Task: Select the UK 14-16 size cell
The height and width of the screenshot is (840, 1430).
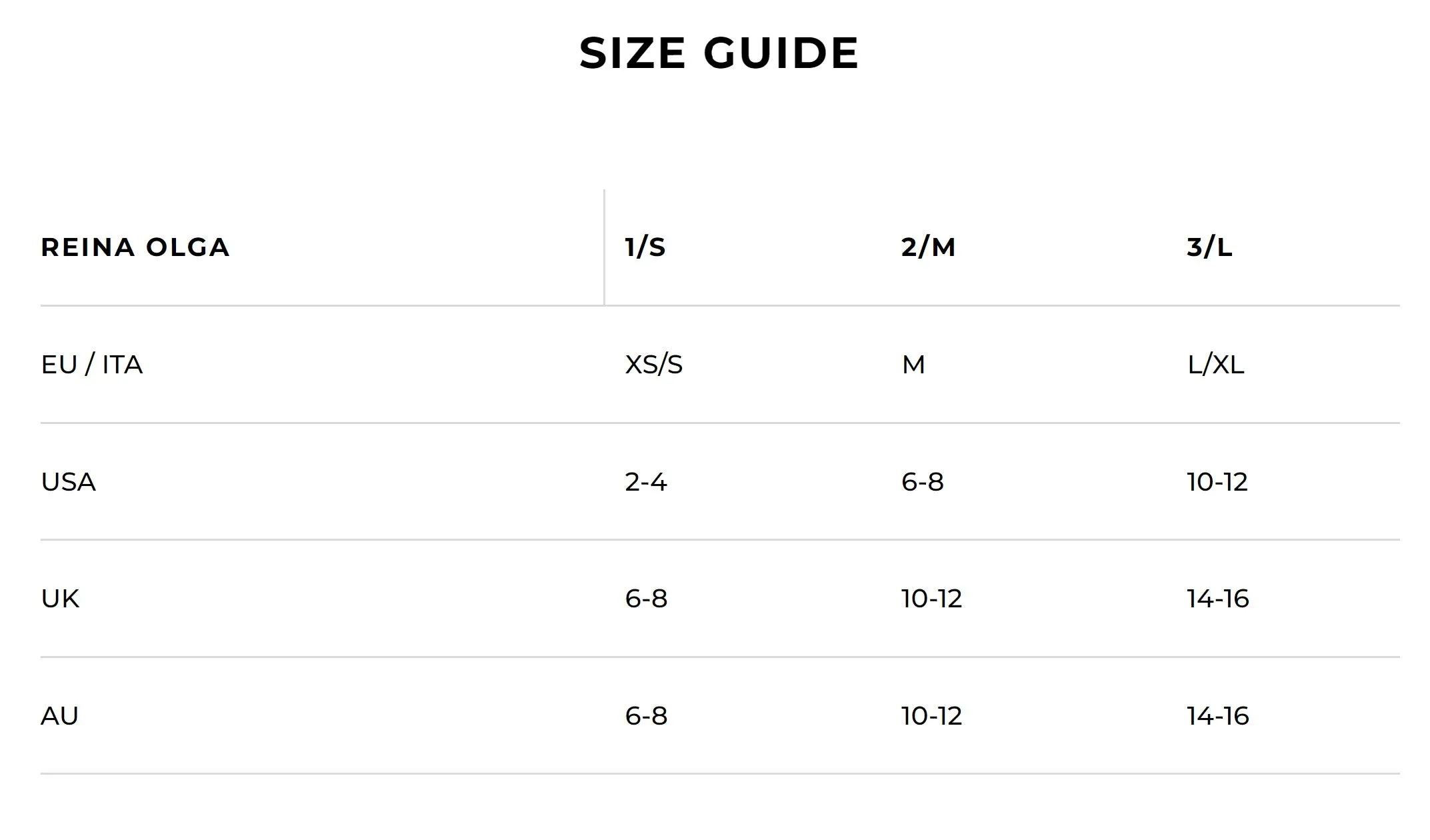Action: coord(1217,599)
